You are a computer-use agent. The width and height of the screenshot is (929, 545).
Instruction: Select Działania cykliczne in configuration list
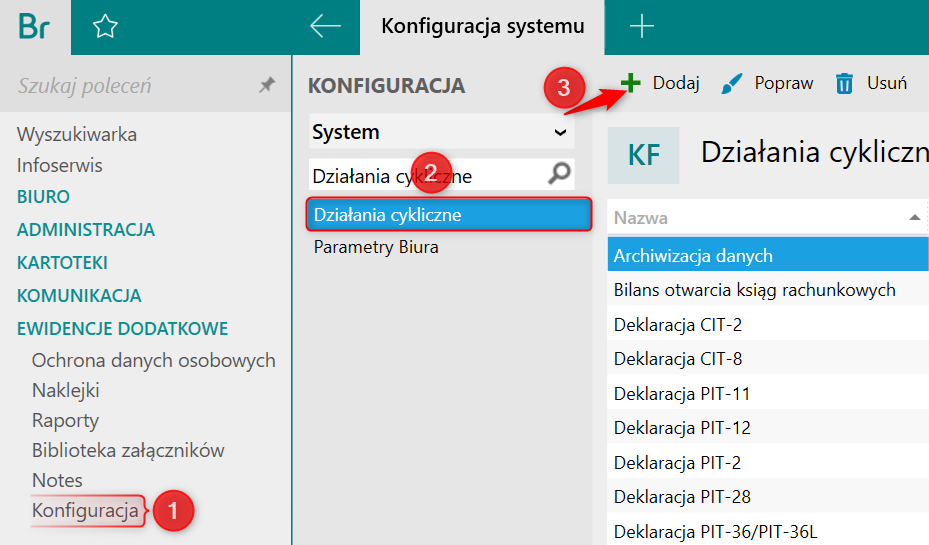click(x=449, y=214)
